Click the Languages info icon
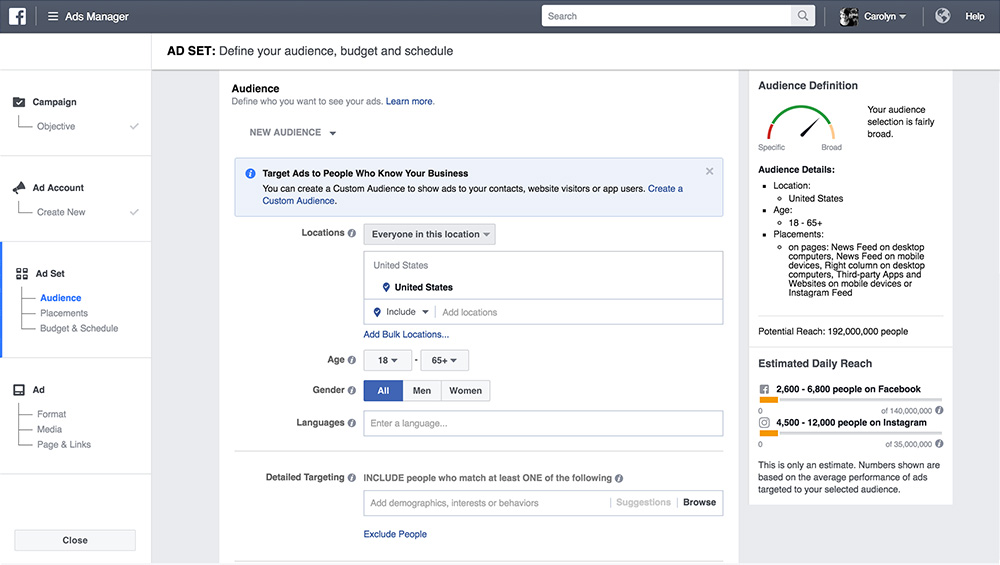Screen dimensions: 1000x565 point(351,423)
